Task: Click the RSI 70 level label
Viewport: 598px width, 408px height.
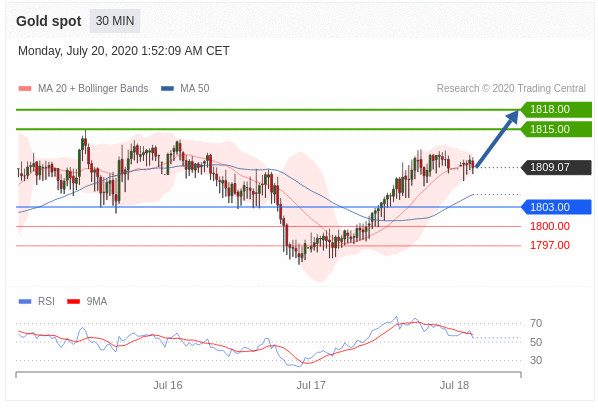Action: pyautogui.click(x=536, y=323)
